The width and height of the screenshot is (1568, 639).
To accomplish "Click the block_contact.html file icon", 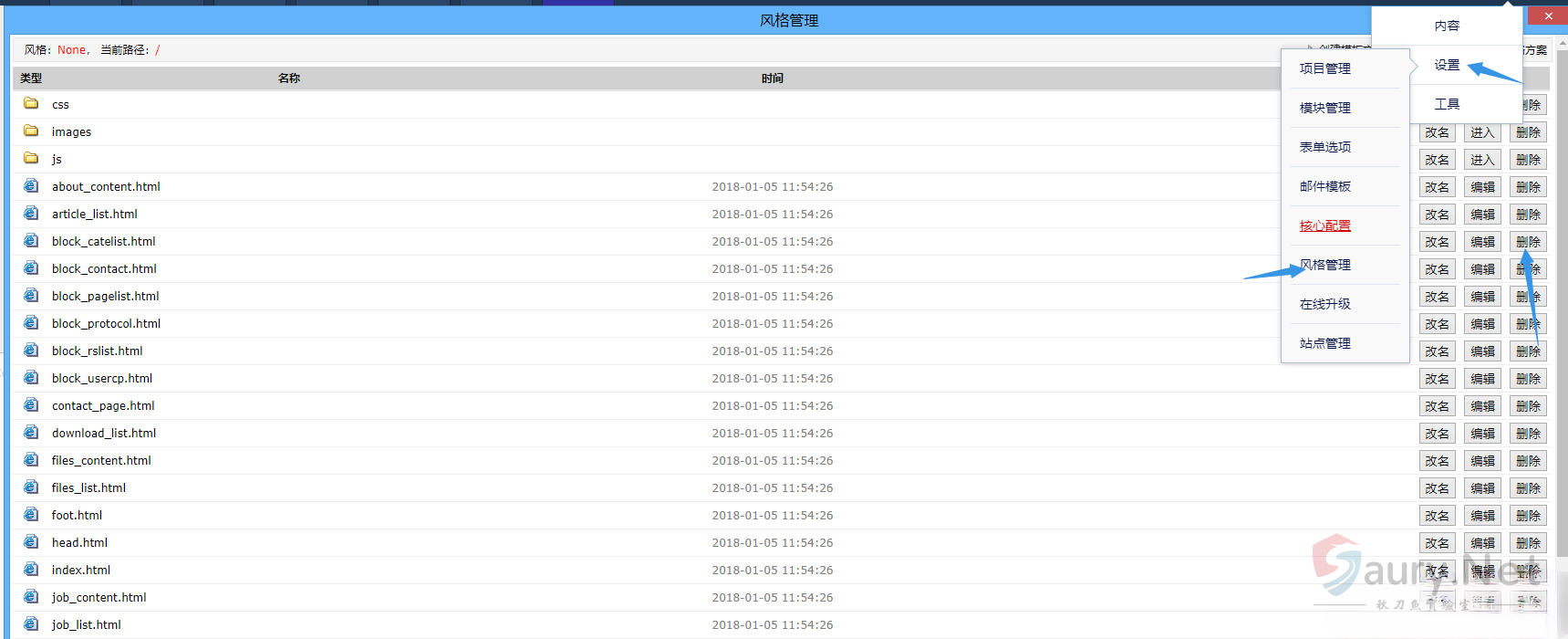I will point(31,268).
